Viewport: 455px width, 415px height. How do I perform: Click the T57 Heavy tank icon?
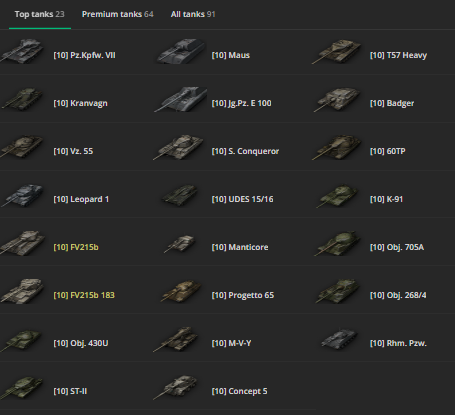pyautogui.click(x=337, y=52)
